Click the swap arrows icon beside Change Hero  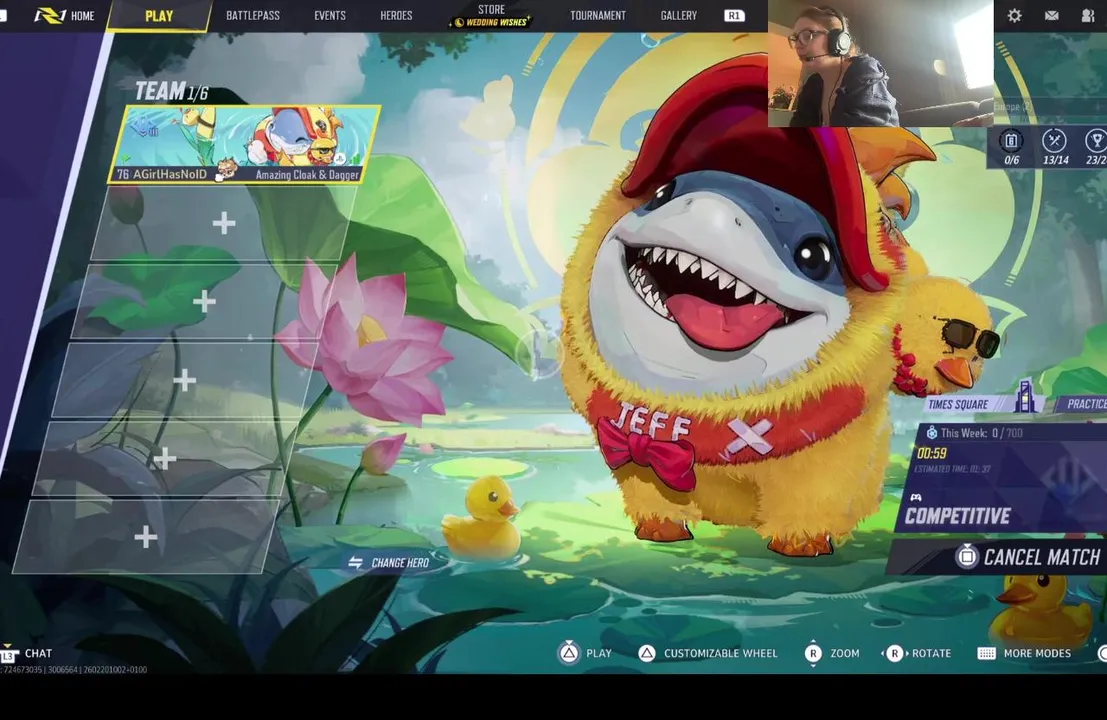(x=355, y=563)
